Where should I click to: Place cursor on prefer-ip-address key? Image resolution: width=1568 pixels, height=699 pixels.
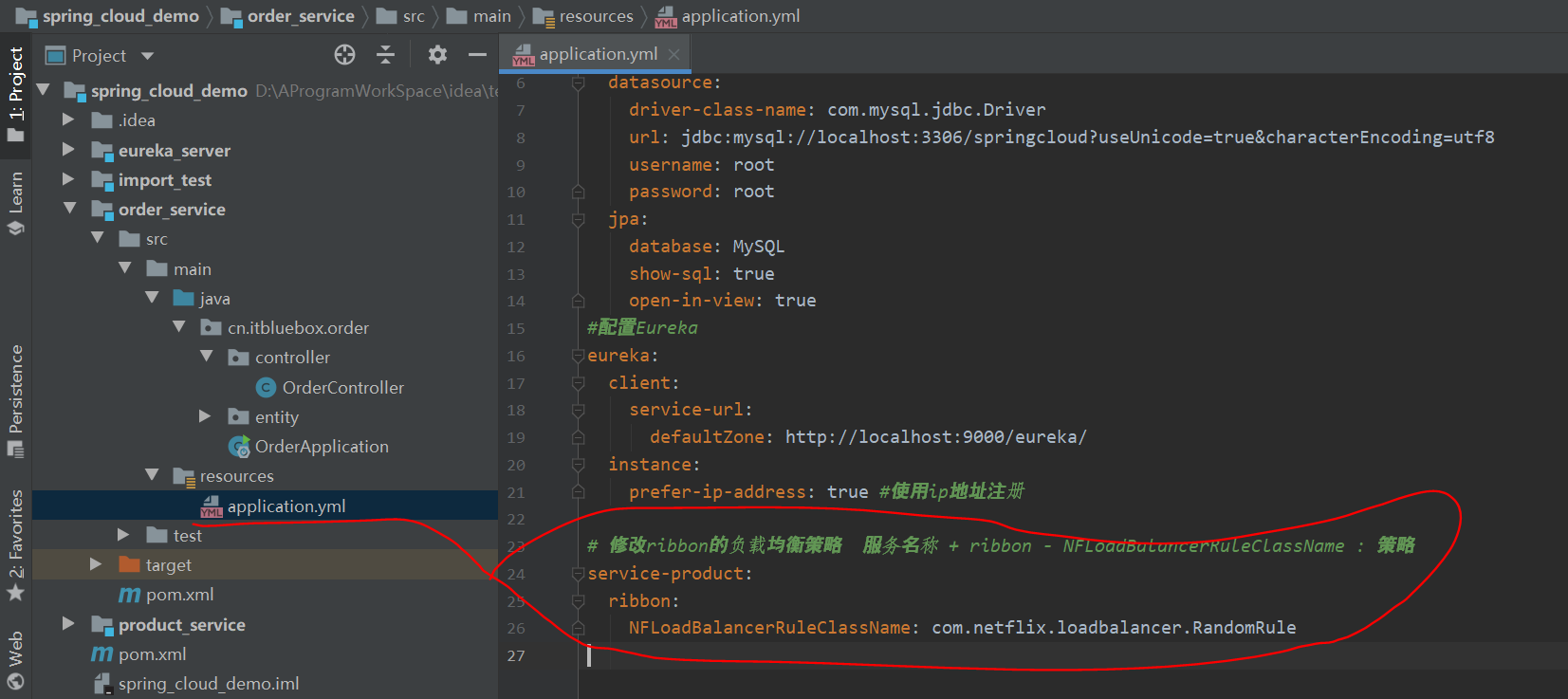[718, 492]
